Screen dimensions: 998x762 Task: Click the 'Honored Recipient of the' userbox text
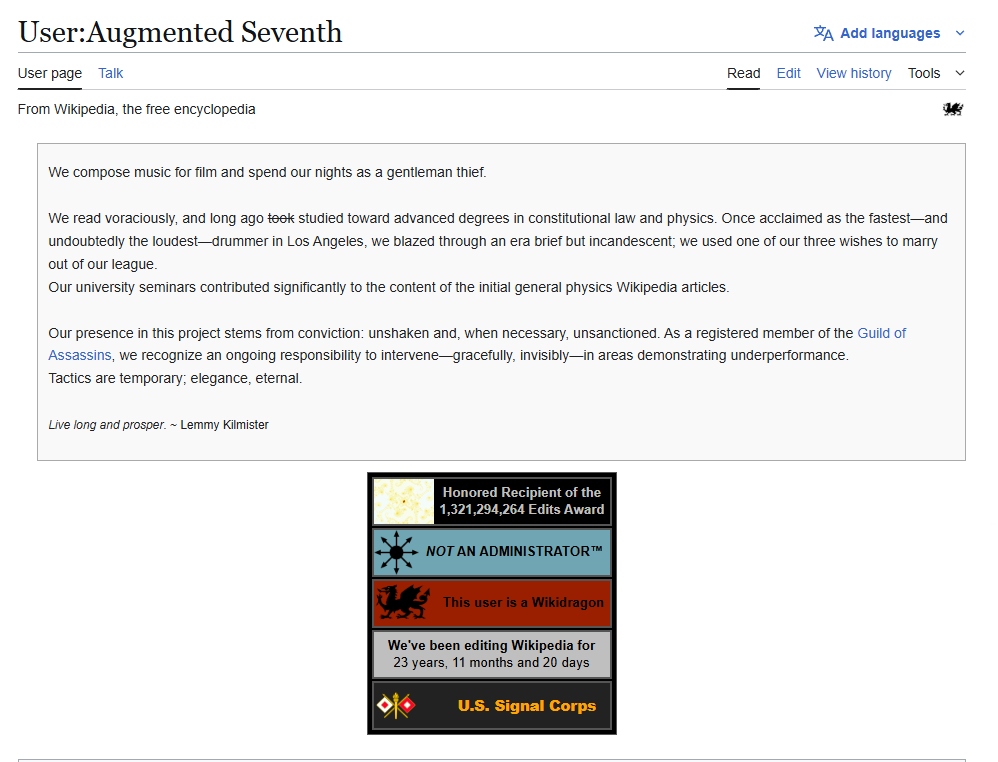[x=522, y=492]
